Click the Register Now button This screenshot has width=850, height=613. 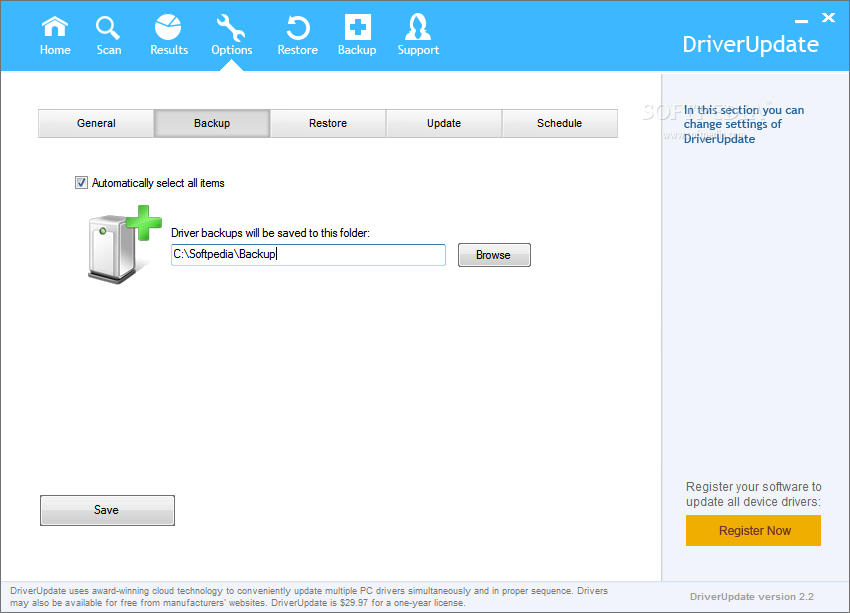click(x=753, y=530)
